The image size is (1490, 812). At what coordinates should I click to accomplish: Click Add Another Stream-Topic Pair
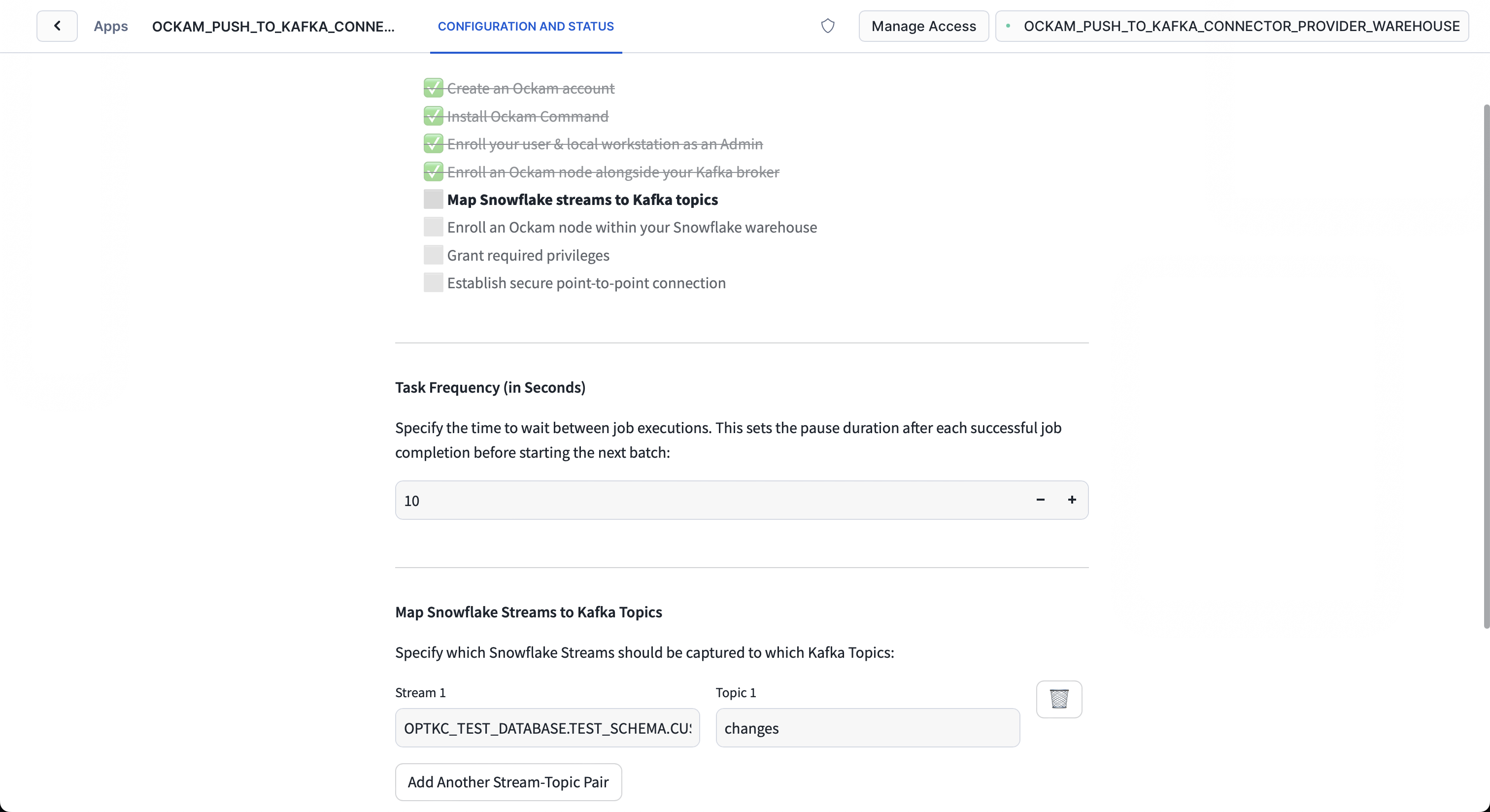pyautogui.click(x=508, y=782)
